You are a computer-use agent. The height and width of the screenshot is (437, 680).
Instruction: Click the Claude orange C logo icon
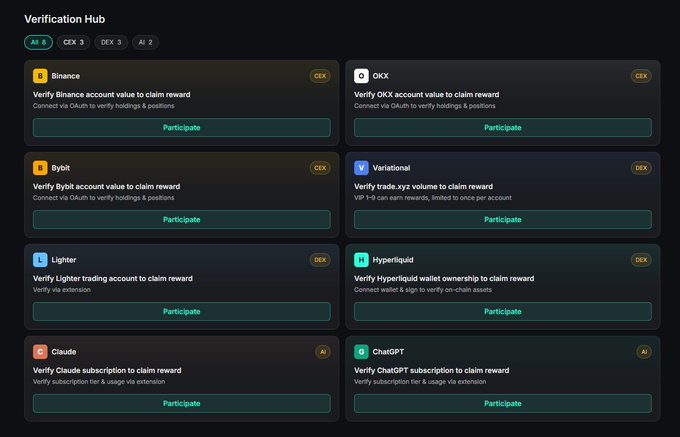pyautogui.click(x=40, y=352)
